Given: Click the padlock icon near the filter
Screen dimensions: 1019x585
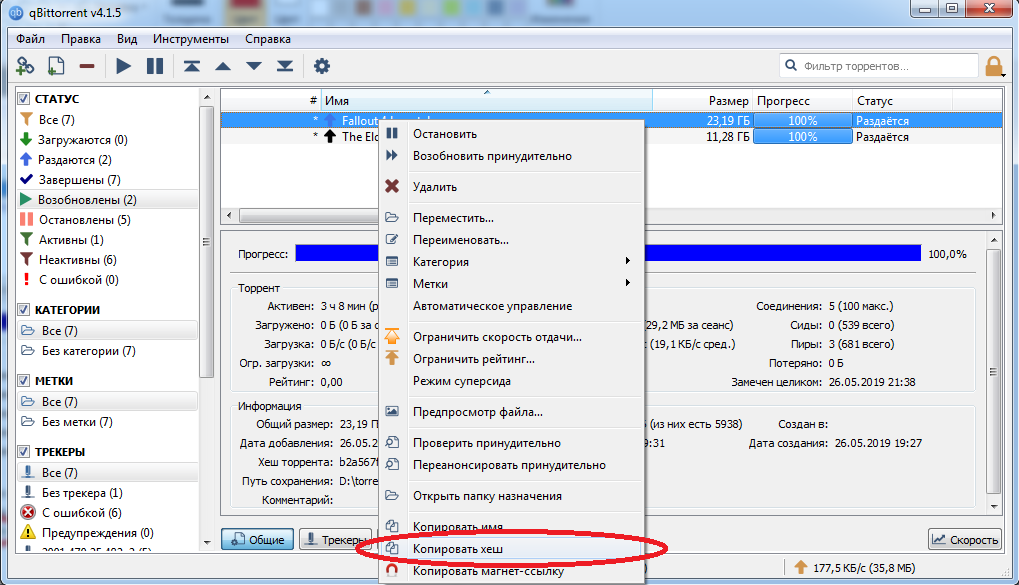Looking at the screenshot, I should coord(994,67).
